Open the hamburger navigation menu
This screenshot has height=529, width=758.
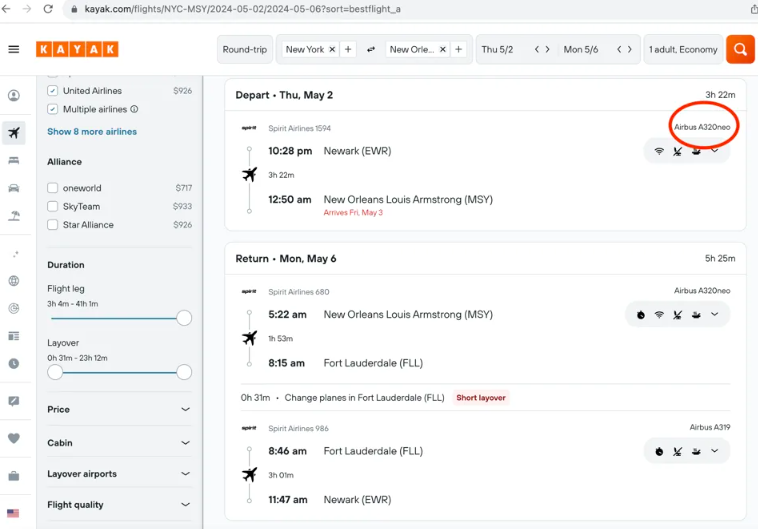click(14, 49)
